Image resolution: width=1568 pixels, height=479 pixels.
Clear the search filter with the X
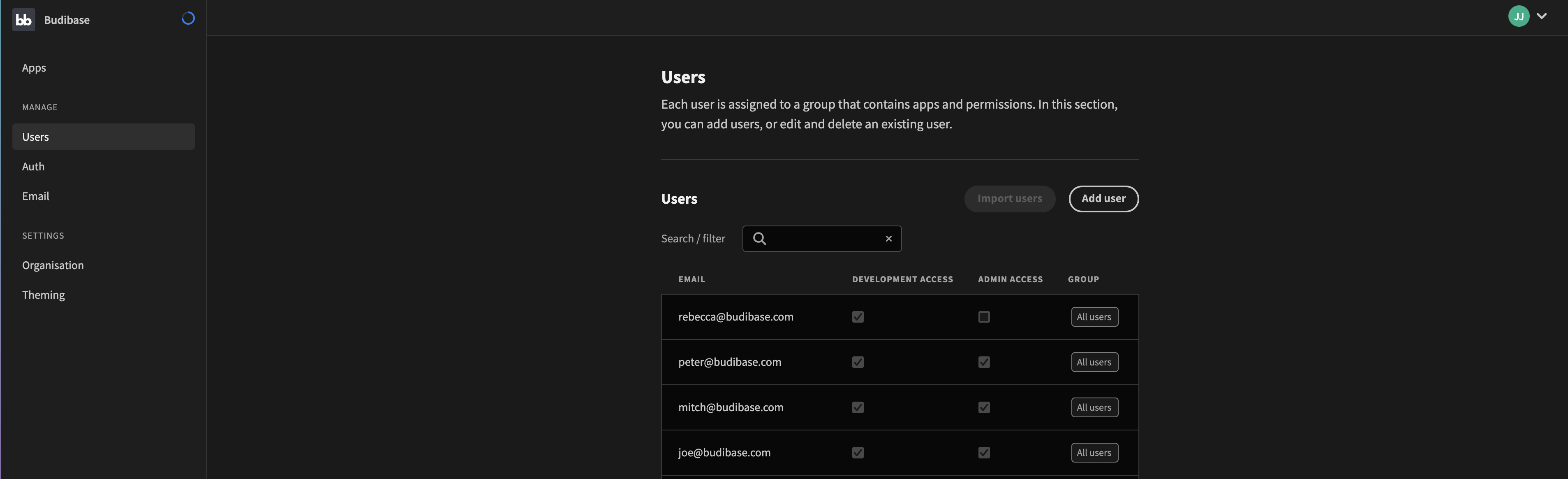click(888, 239)
